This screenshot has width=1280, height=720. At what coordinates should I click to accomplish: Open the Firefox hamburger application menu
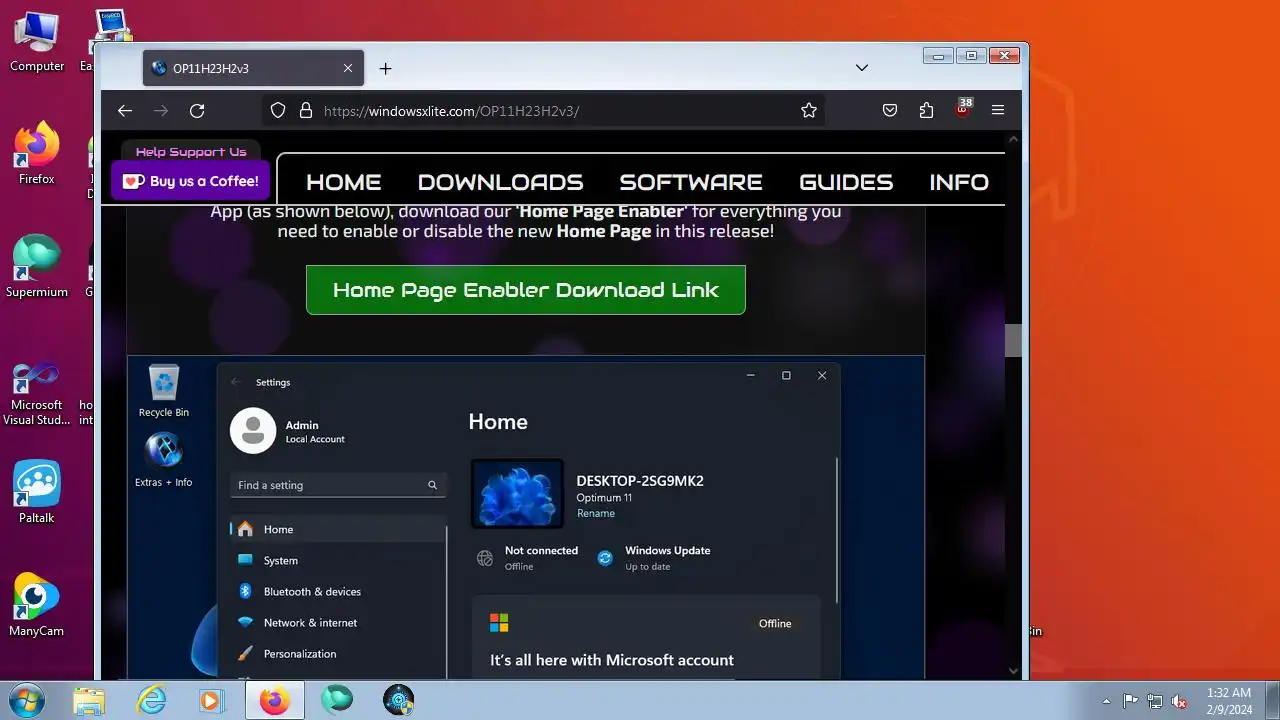tap(998, 111)
